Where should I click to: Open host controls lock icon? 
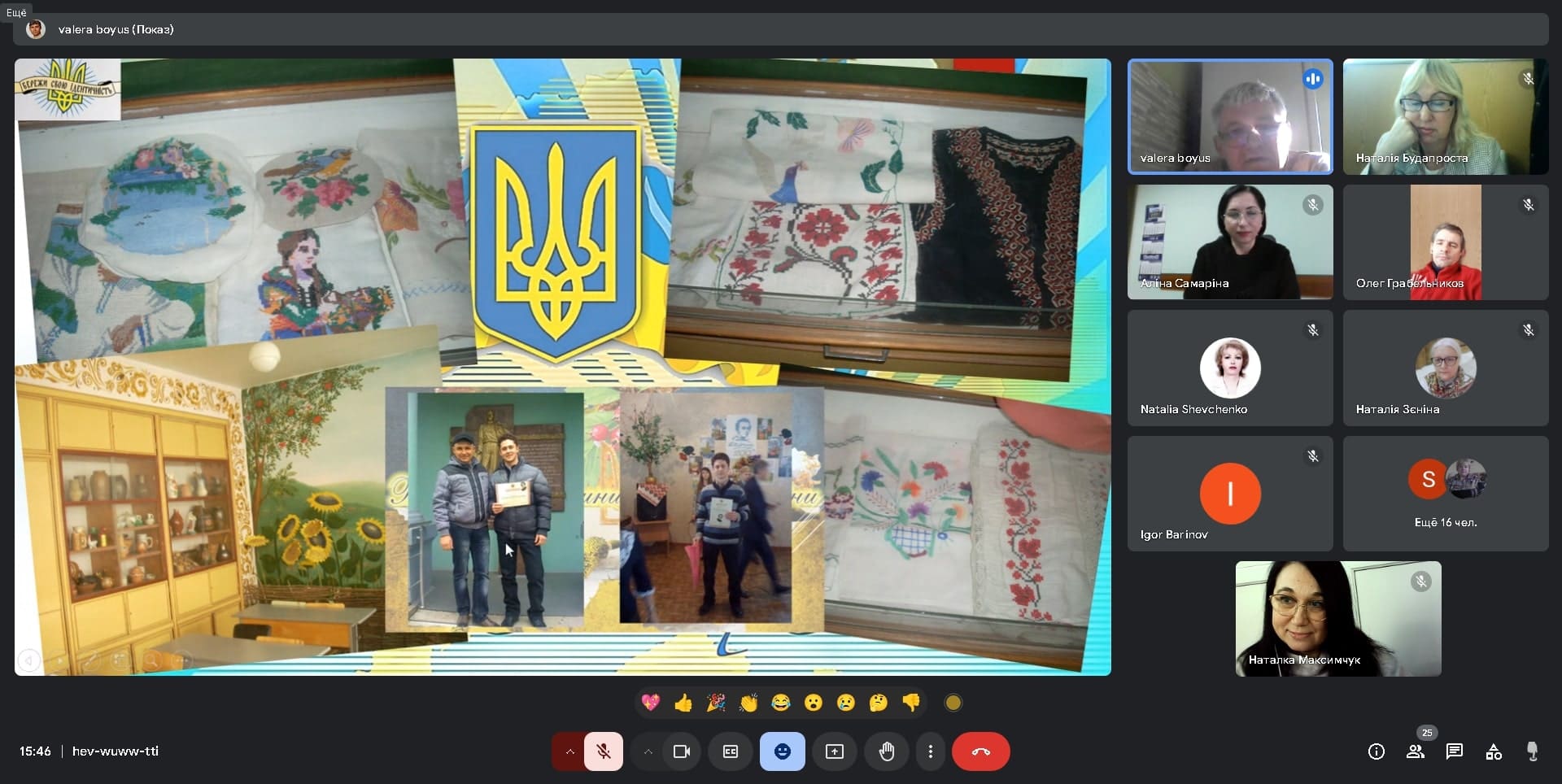coord(1533,751)
